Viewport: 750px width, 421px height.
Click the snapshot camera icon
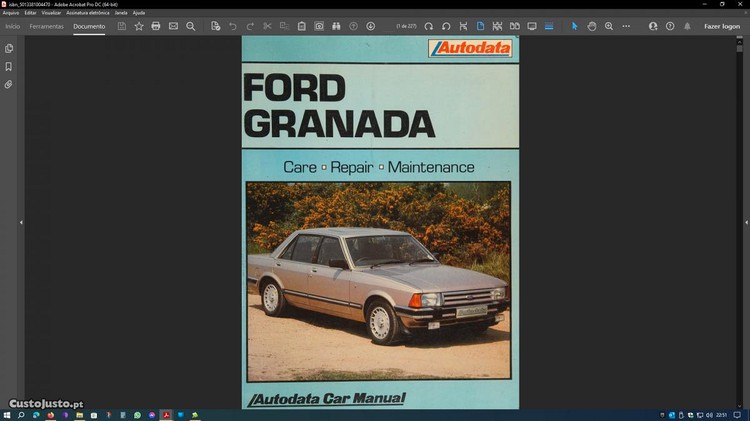pyautogui.click(x=319, y=26)
